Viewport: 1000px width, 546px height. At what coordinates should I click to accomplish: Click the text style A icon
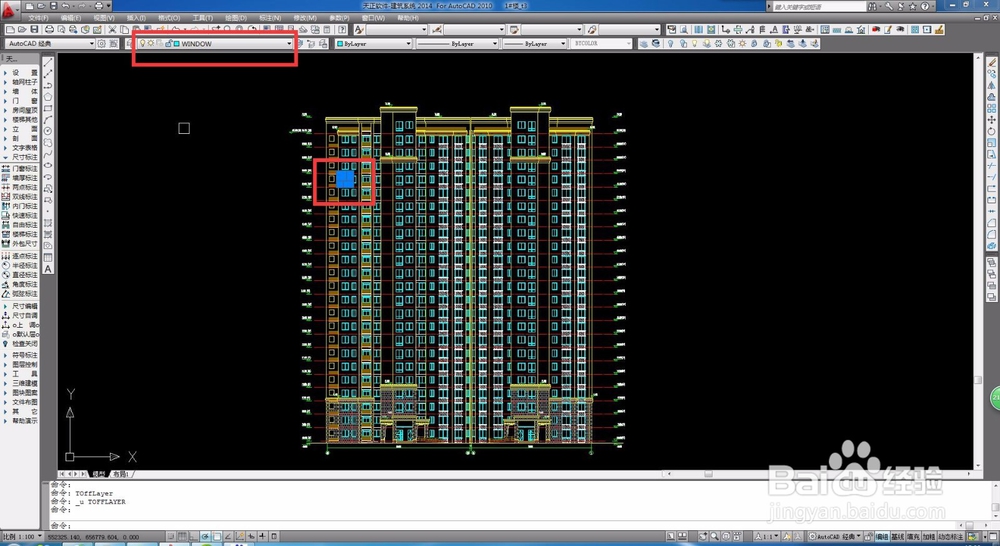pyautogui.click(x=359, y=29)
